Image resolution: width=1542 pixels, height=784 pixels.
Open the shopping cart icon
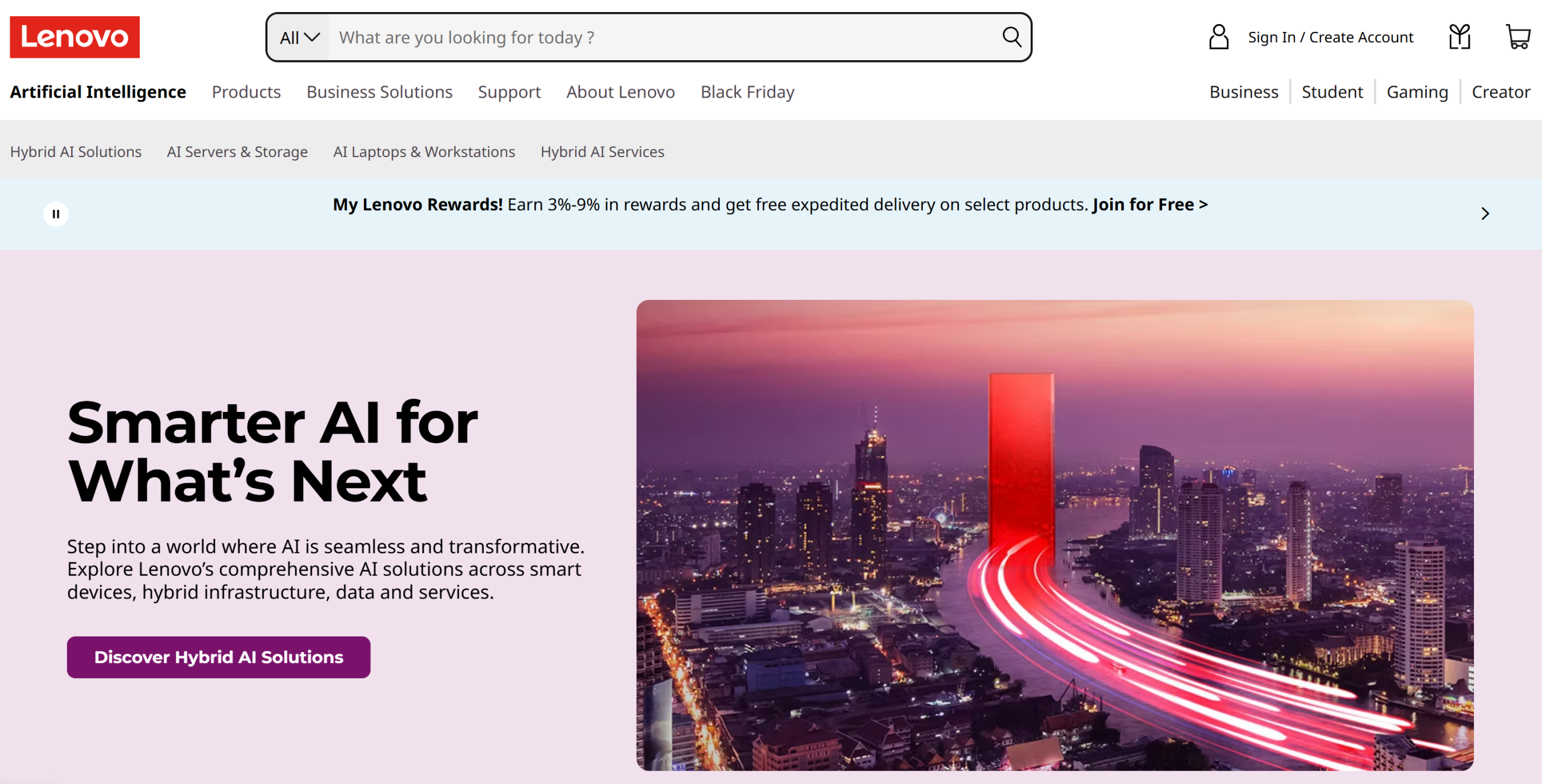coord(1518,37)
